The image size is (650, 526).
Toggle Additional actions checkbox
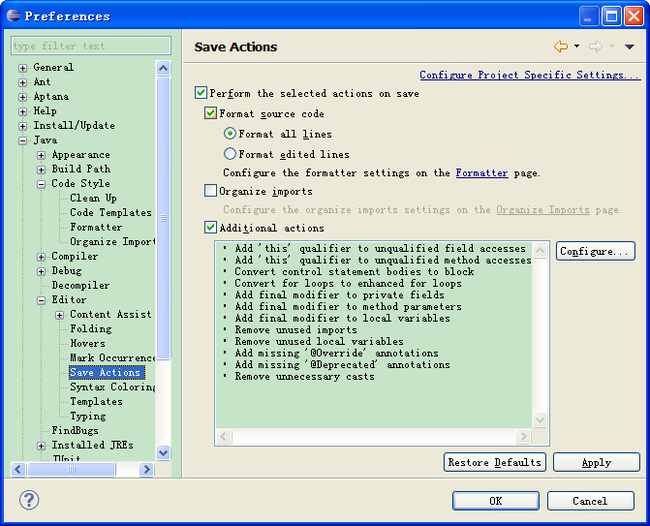coord(210,227)
